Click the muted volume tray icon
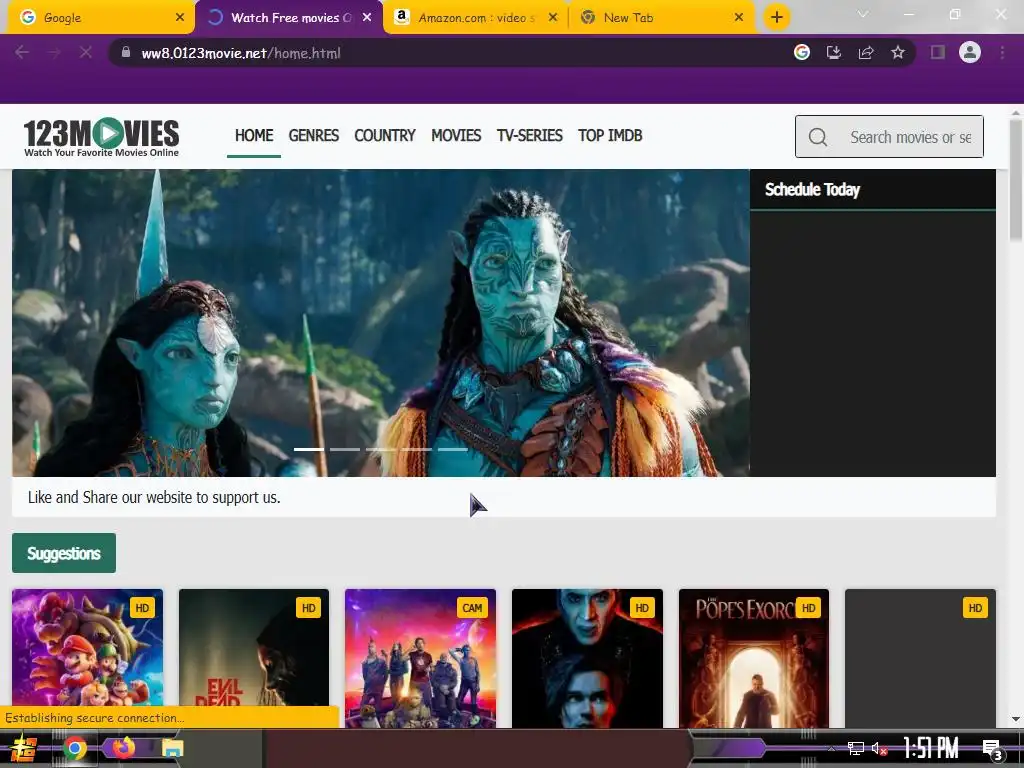The image size is (1024, 768). point(879,748)
